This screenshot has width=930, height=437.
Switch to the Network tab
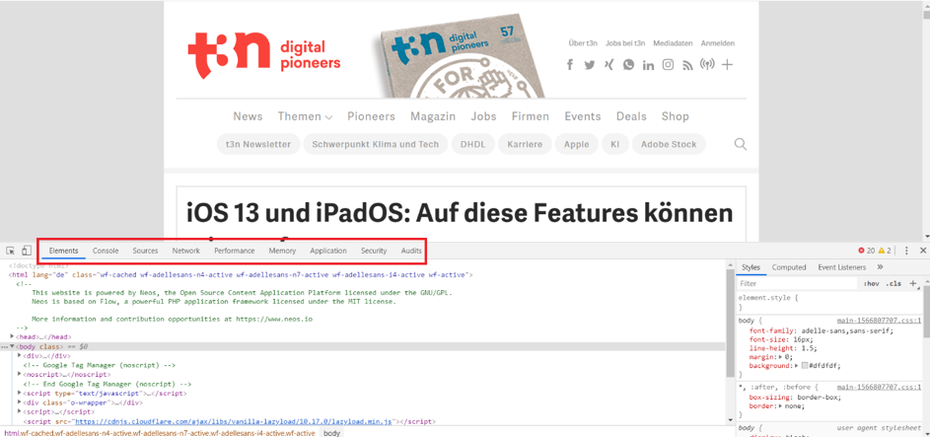point(185,251)
